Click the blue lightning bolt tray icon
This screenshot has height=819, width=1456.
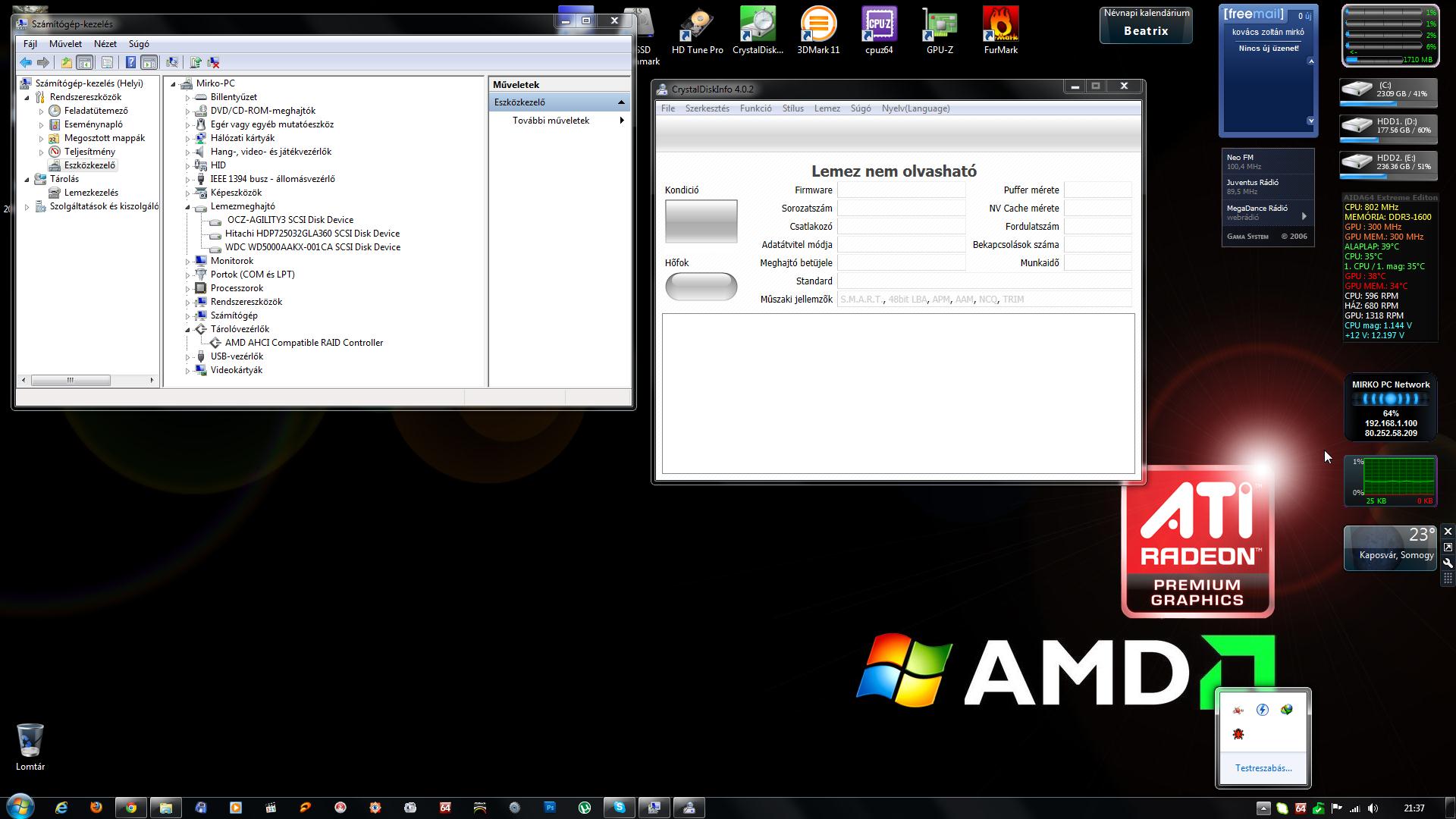tap(1263, 710)
